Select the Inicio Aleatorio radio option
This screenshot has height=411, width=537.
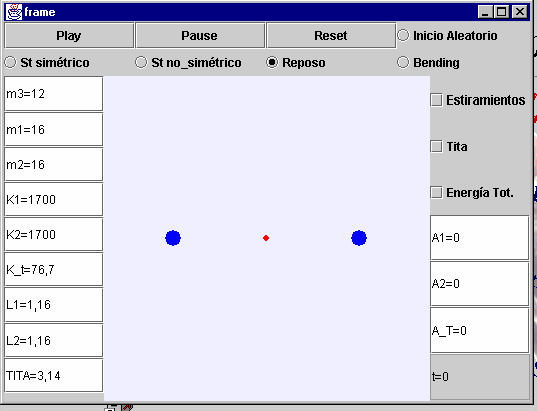(x=403, y=35)
